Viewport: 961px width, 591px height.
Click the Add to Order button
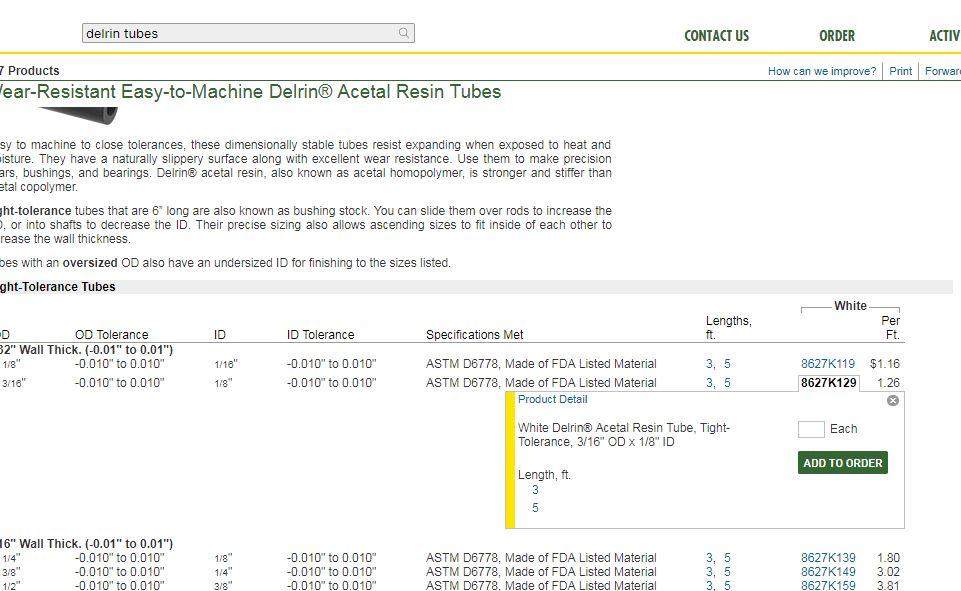click(x=843, y=463)
